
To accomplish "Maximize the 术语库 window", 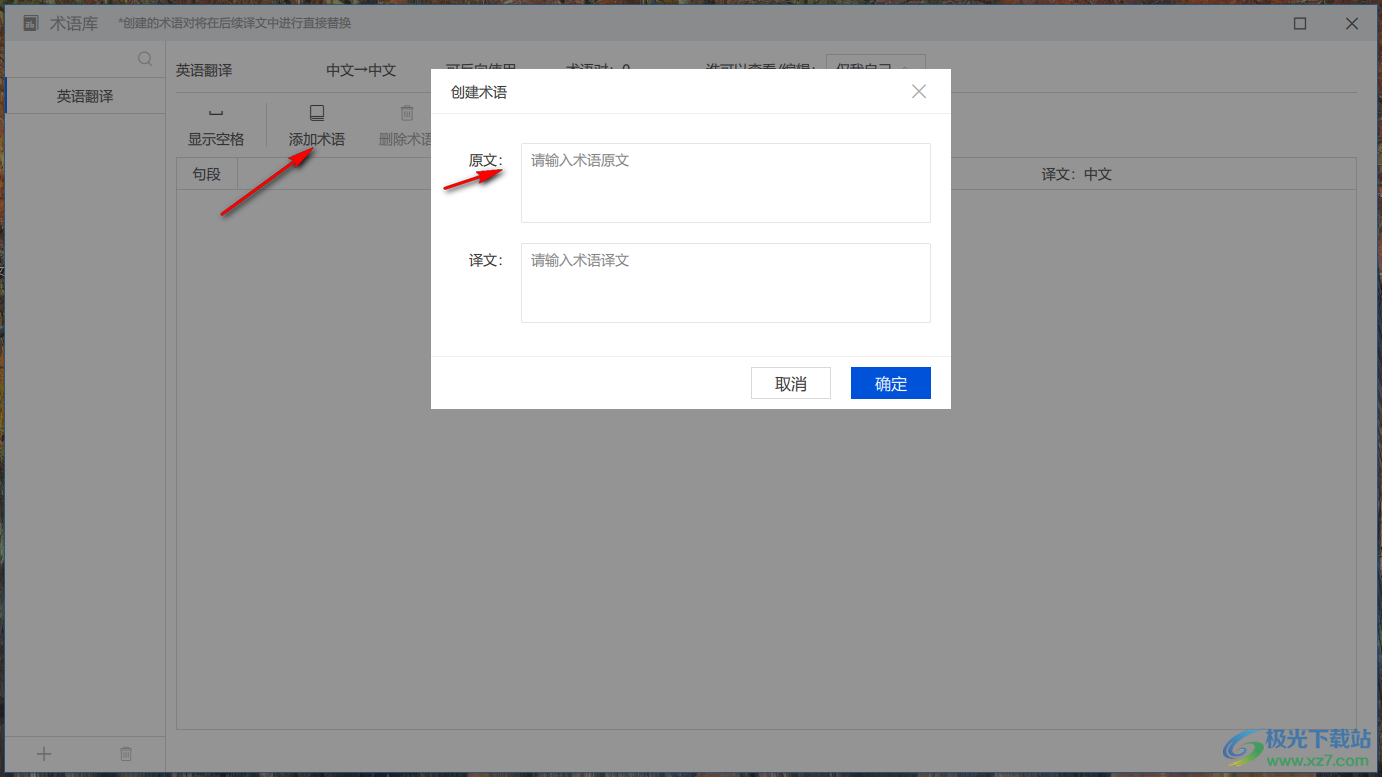I will pos(1300,24).
